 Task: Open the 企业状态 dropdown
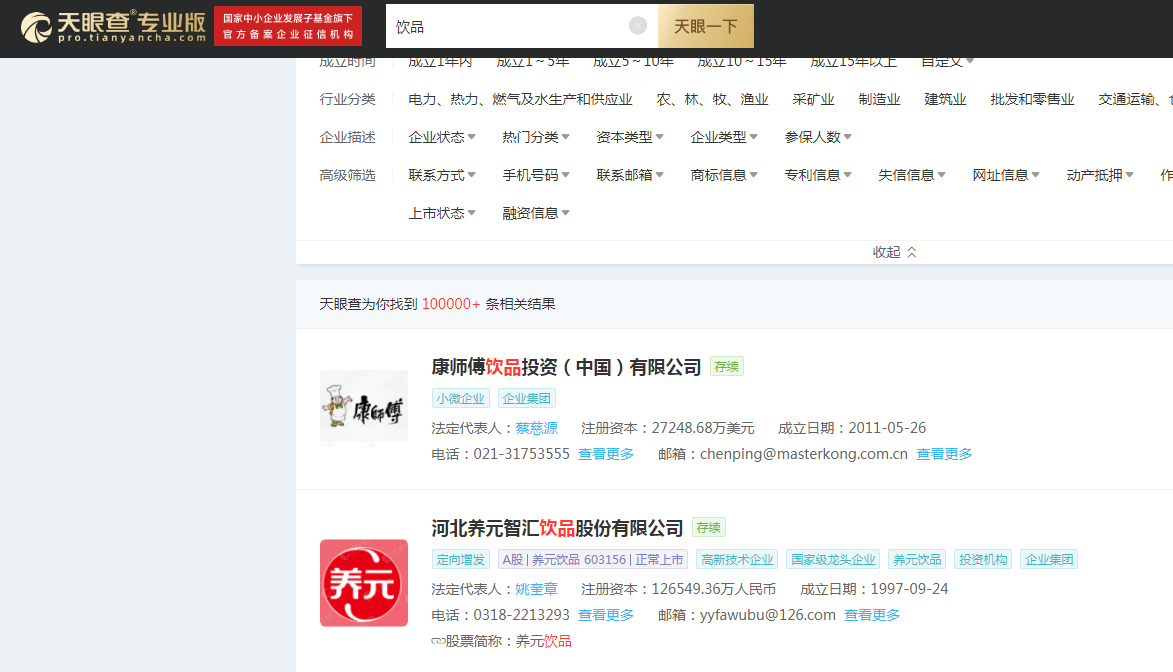(441, 137)
